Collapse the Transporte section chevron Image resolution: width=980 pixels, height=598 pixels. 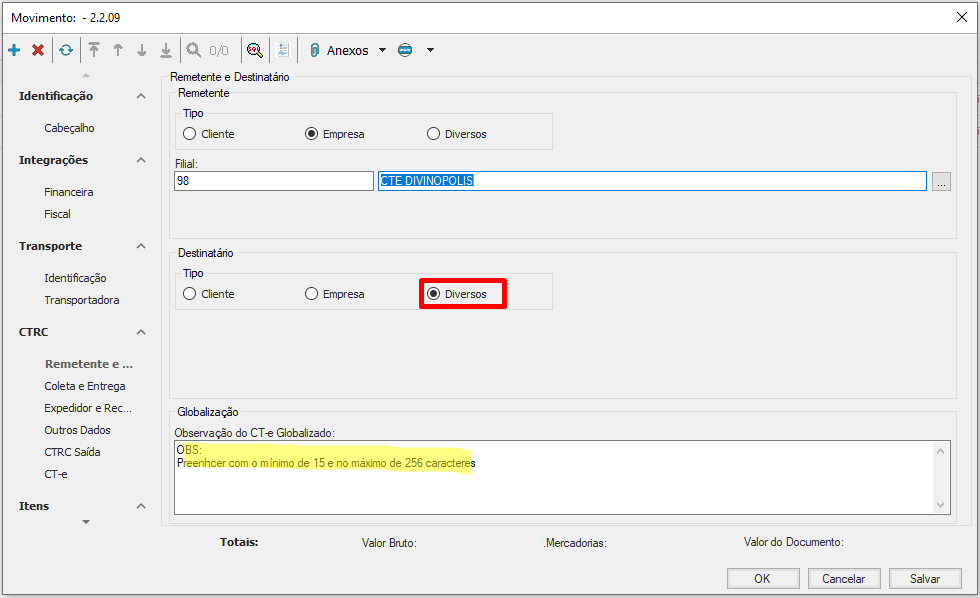pos(141,246)
